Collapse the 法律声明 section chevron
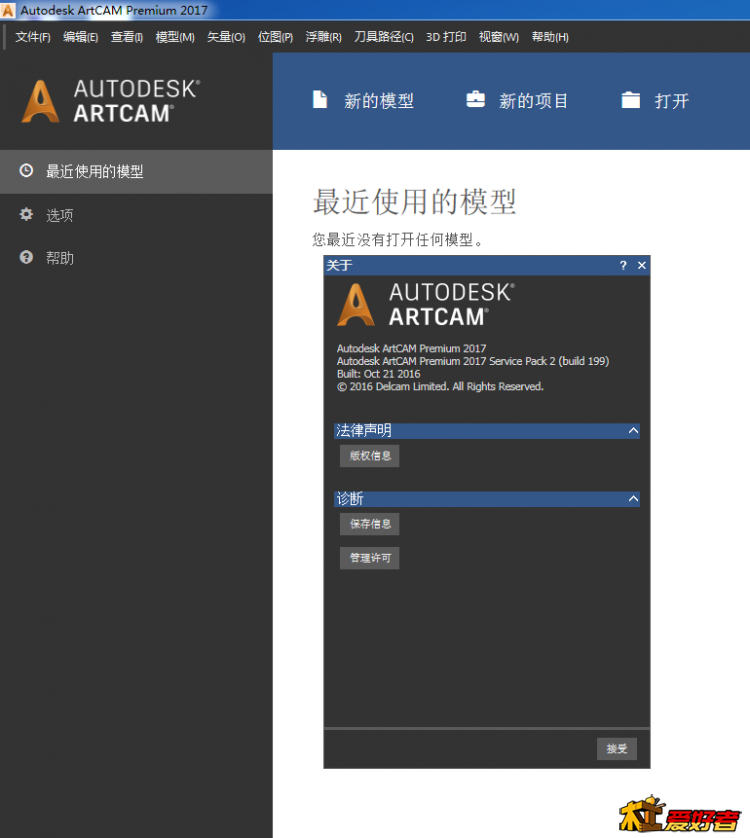750x838 pixels. (x=633, y=431)
